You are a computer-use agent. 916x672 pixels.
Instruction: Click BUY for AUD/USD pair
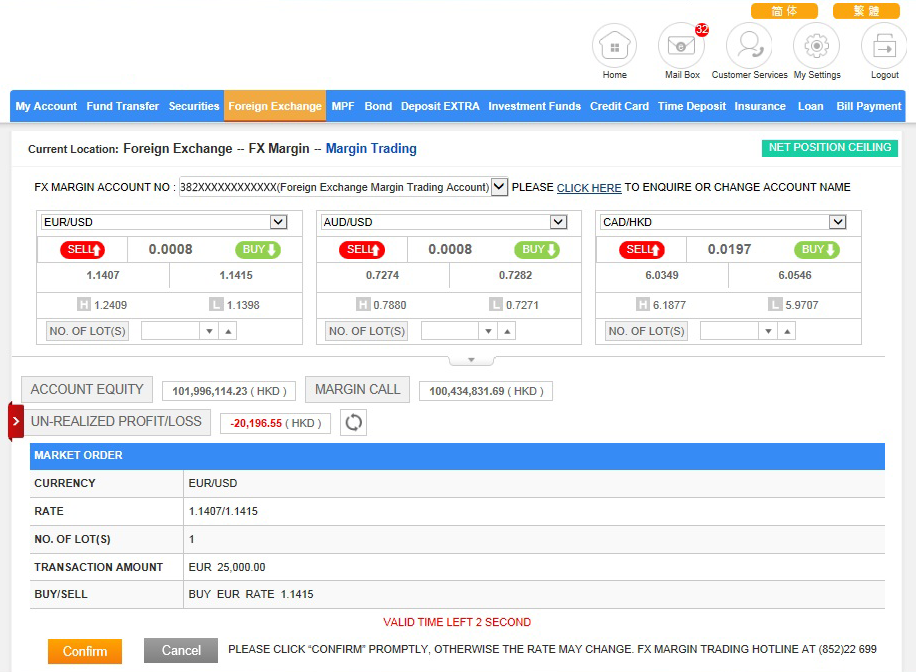click(537, 249)
